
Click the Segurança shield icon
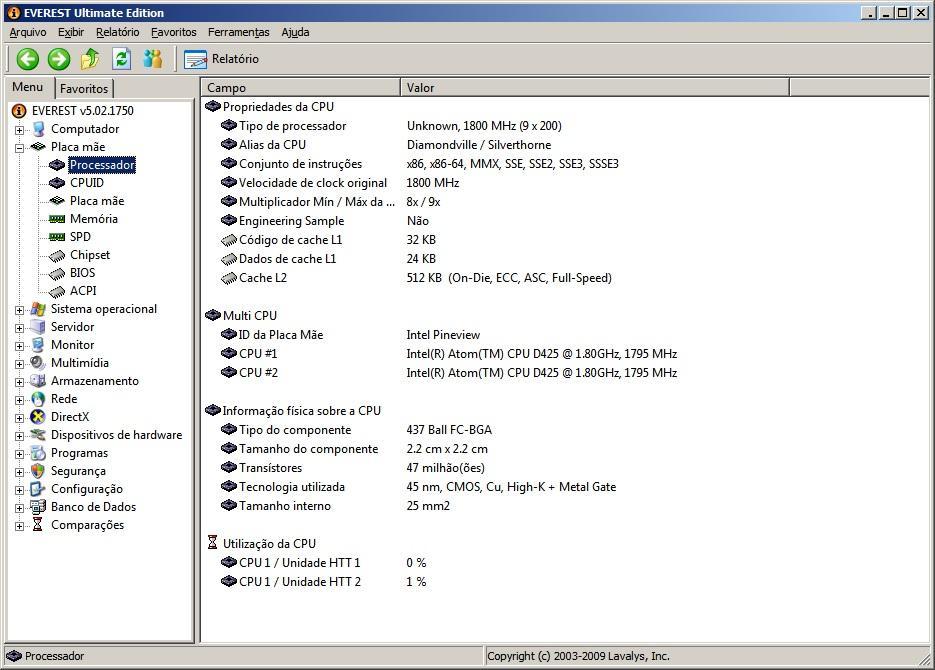point(38,471)
